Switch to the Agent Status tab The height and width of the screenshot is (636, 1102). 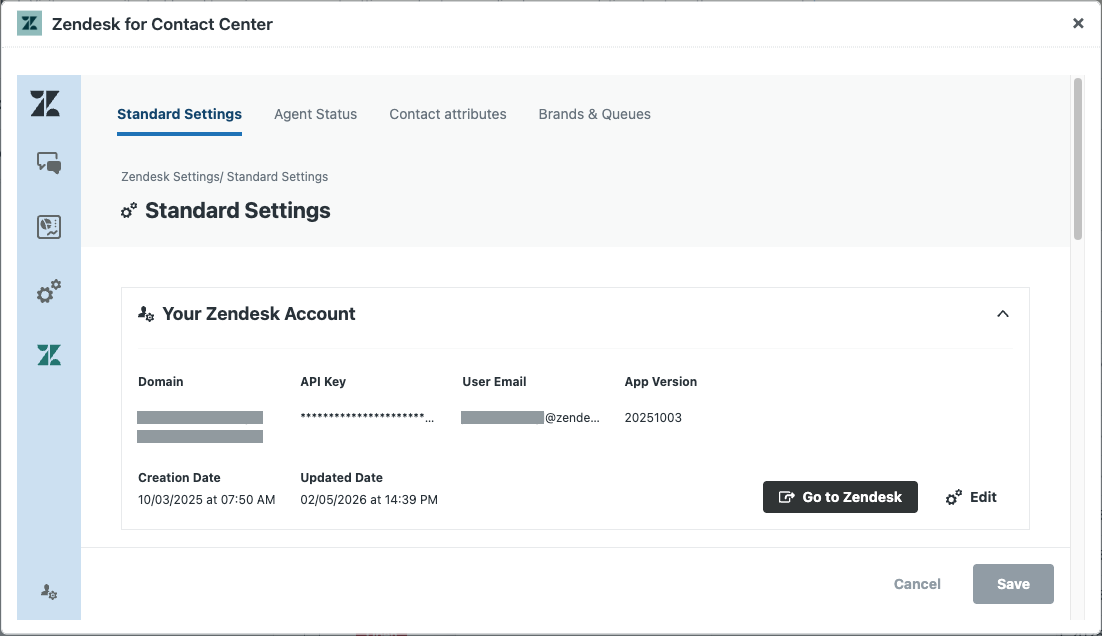point(315,114)
